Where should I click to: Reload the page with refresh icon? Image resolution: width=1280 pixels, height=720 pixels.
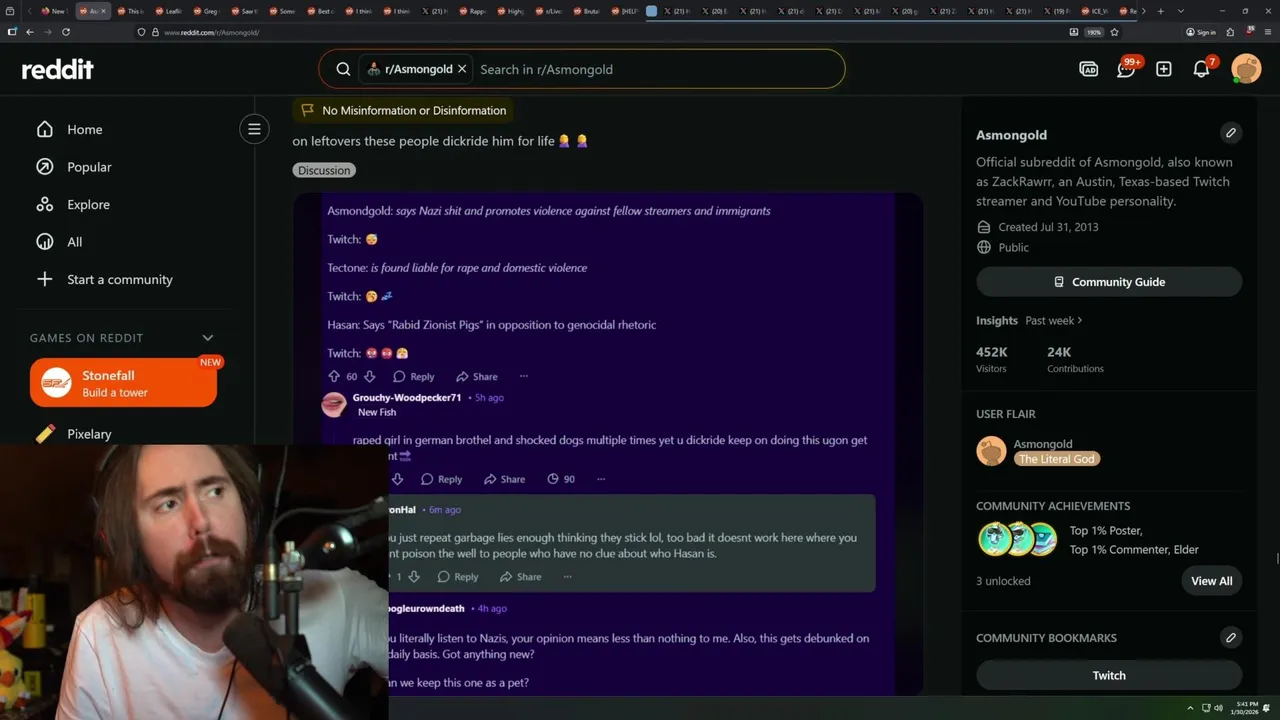[x=66, y=32]
